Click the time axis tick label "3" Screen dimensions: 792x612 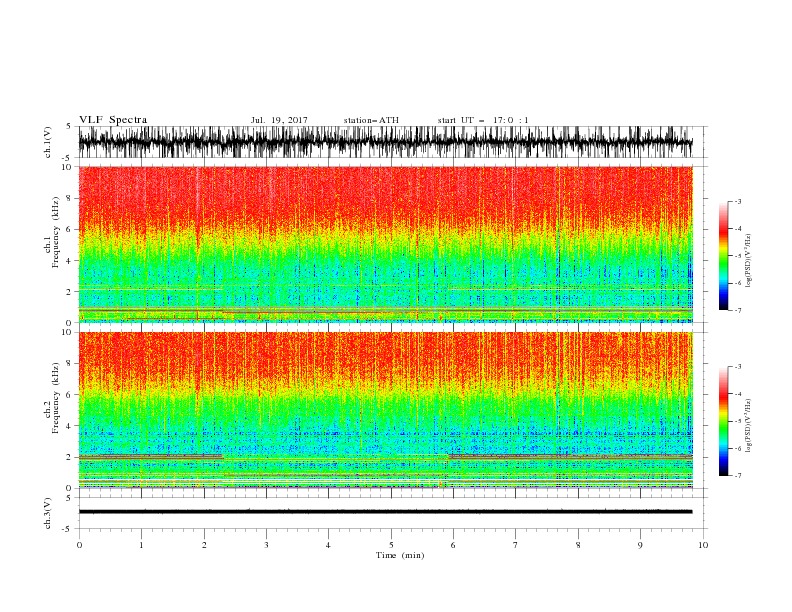click(266, 545)
